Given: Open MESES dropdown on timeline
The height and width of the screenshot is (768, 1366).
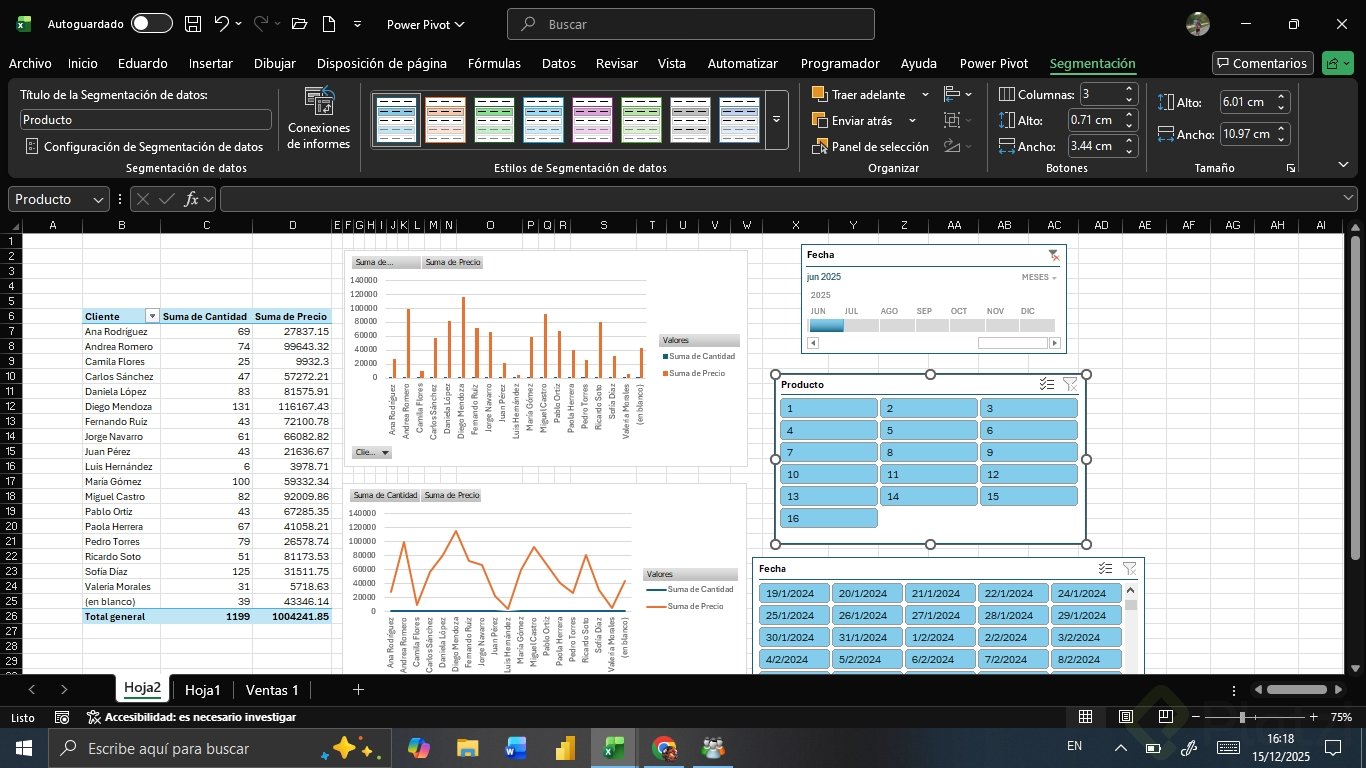Looking at the screenshot, I should click(x=1039, y=277).
